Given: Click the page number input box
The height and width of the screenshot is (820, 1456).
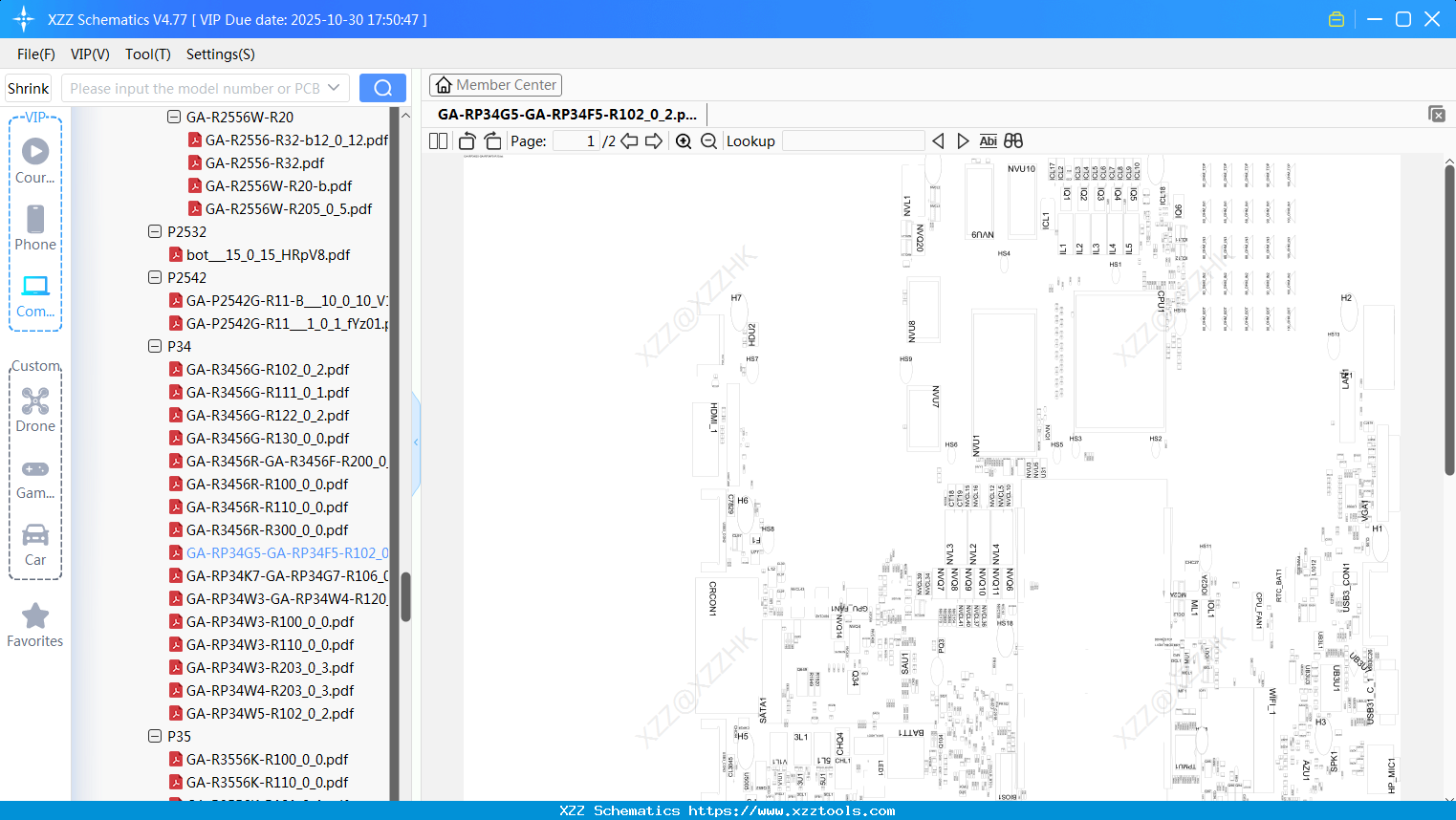Looking at the screenshot, I should (576, 141).
